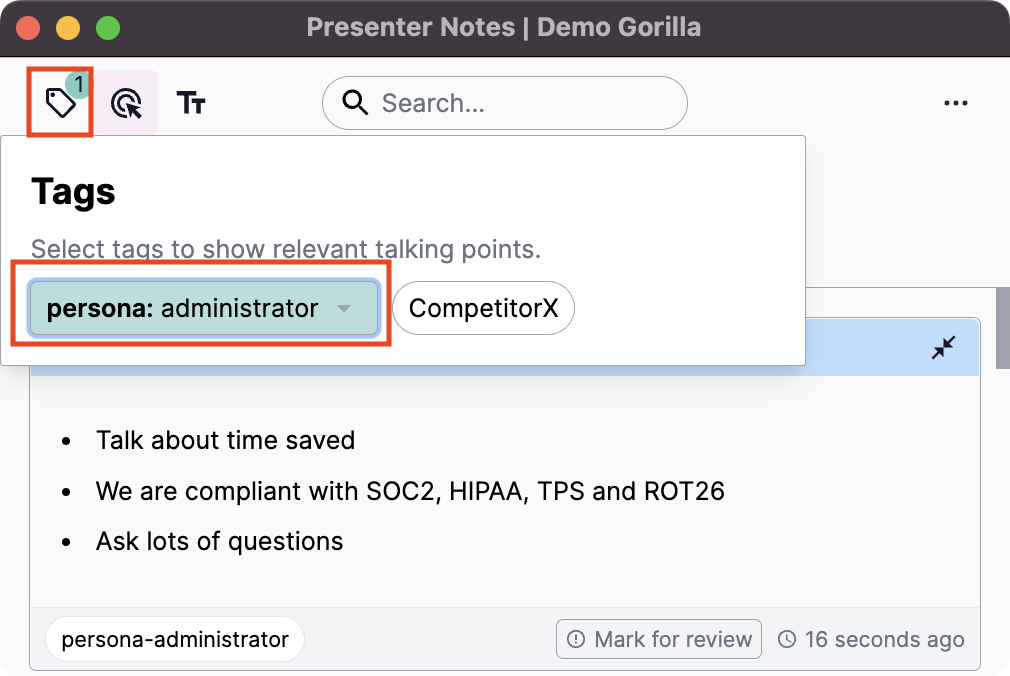Screen dimensions: 1010x676
Task: Click the vertical scrollbar on the right
Action: coord(1002,330)
